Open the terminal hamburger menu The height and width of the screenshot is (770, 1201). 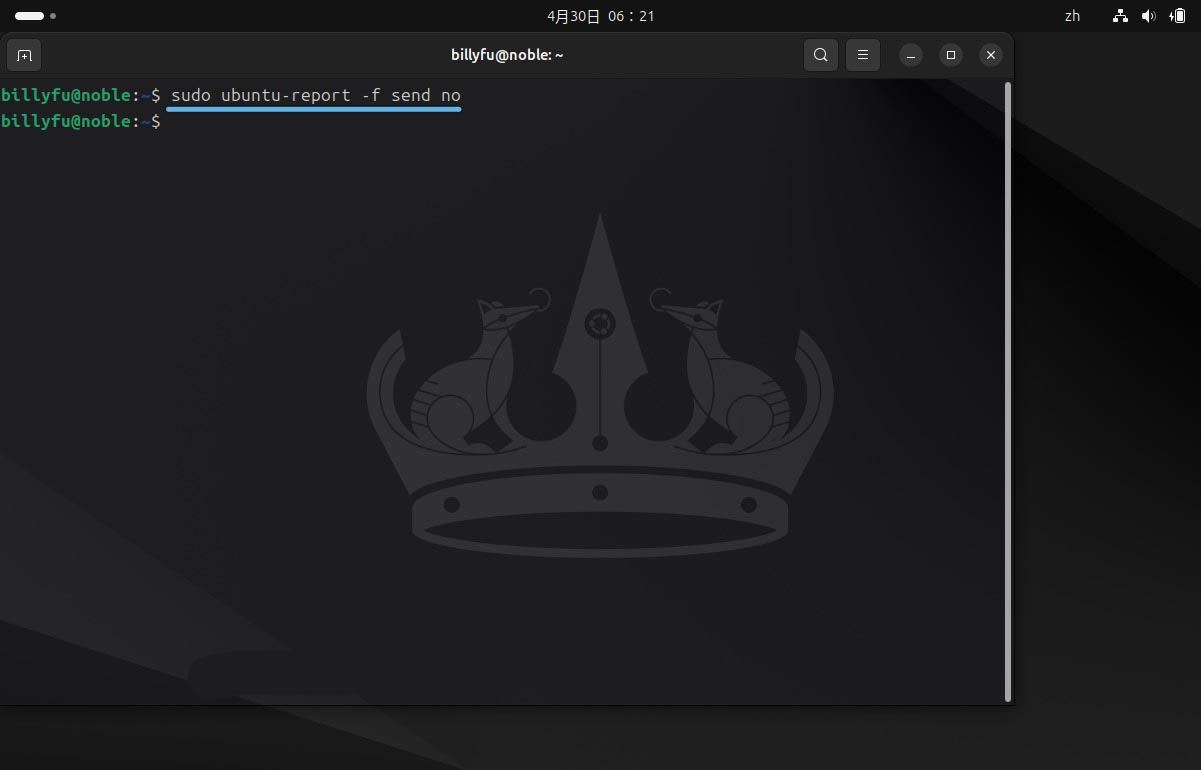click(862, 55)
